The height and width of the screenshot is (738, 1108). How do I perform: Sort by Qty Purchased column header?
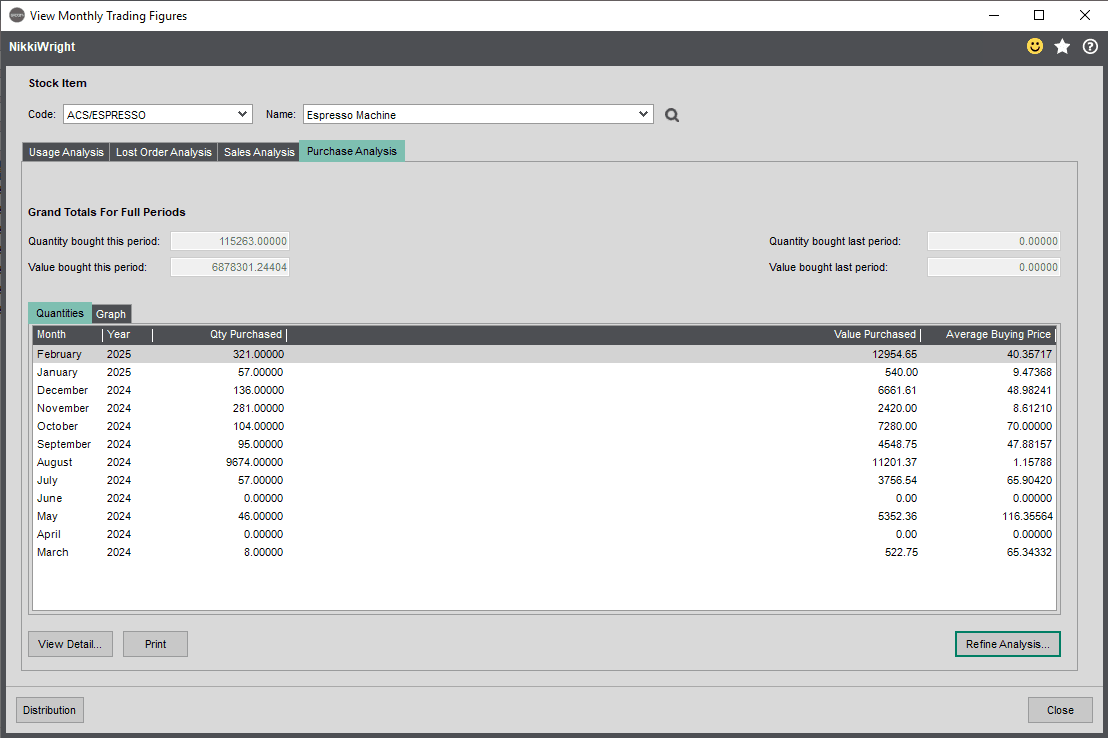point(220,334)
